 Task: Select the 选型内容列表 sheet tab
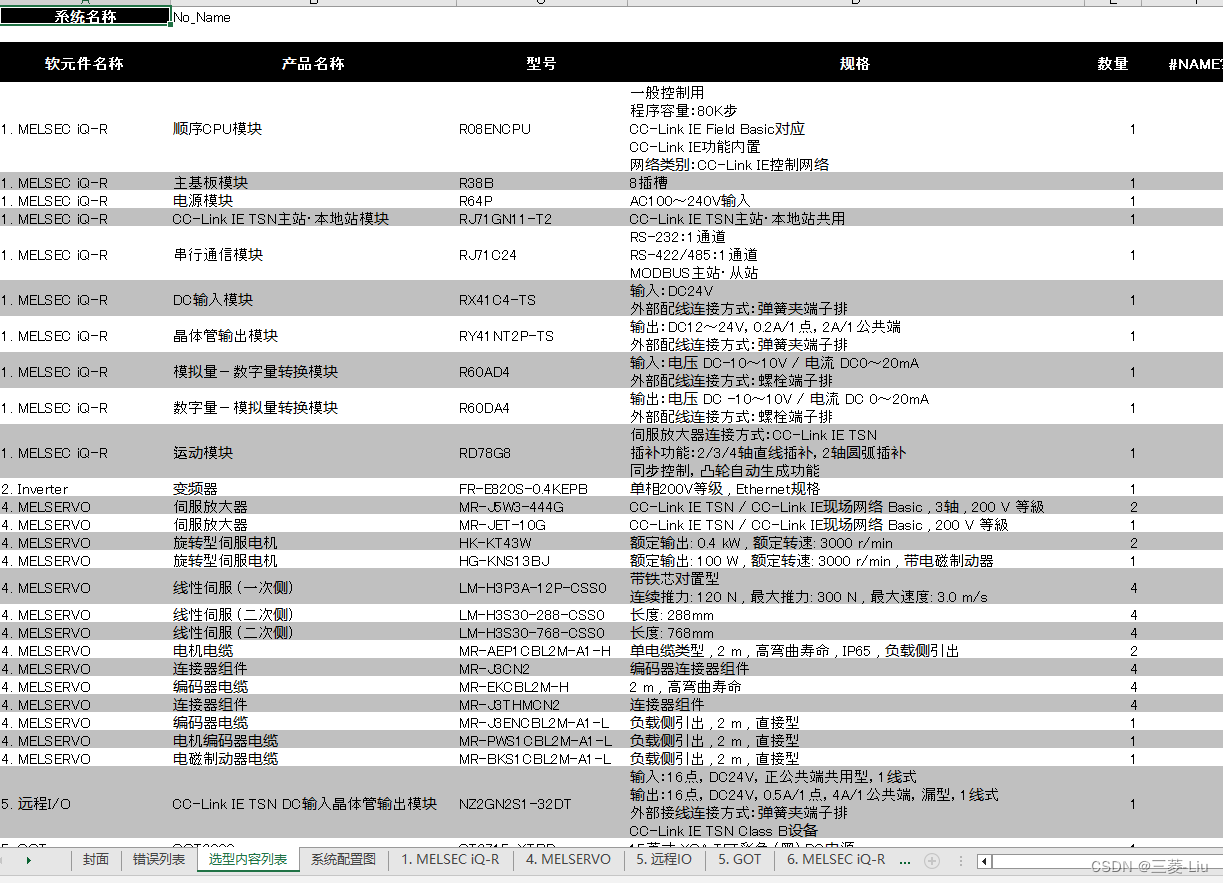247,860
